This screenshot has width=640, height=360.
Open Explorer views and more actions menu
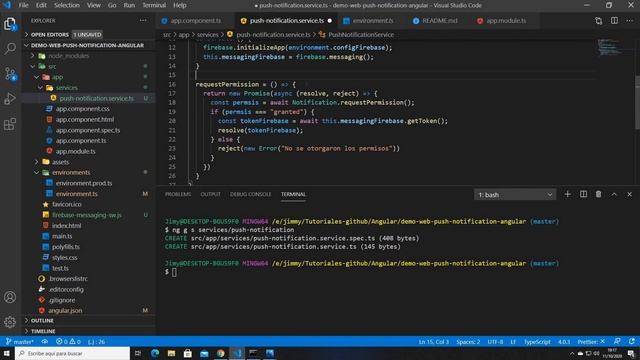click(143, 20)
